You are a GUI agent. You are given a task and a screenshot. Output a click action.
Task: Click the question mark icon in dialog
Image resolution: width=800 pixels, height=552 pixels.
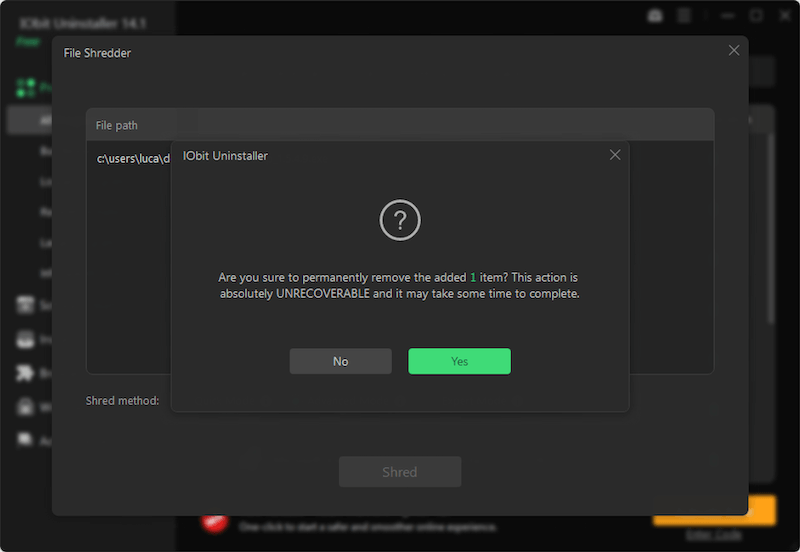point(400,220)
